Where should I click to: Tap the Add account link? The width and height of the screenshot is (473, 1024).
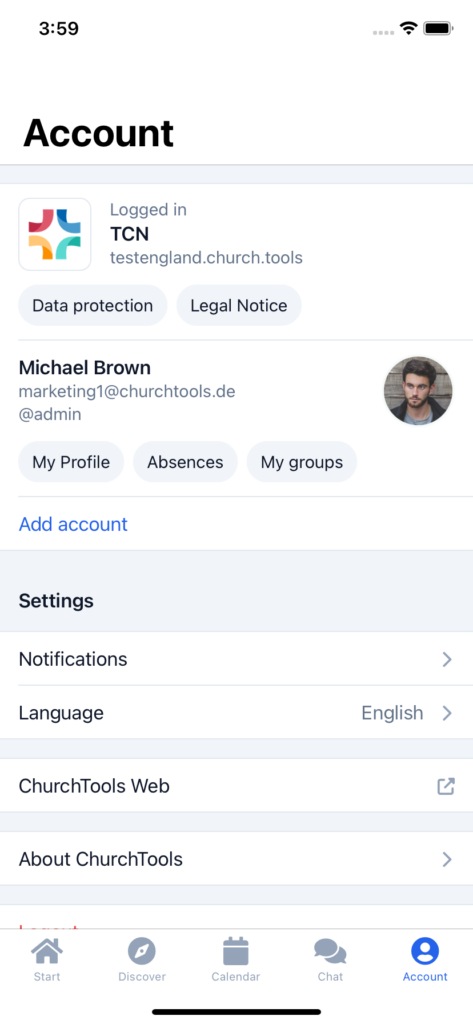[x=73, y=524]
